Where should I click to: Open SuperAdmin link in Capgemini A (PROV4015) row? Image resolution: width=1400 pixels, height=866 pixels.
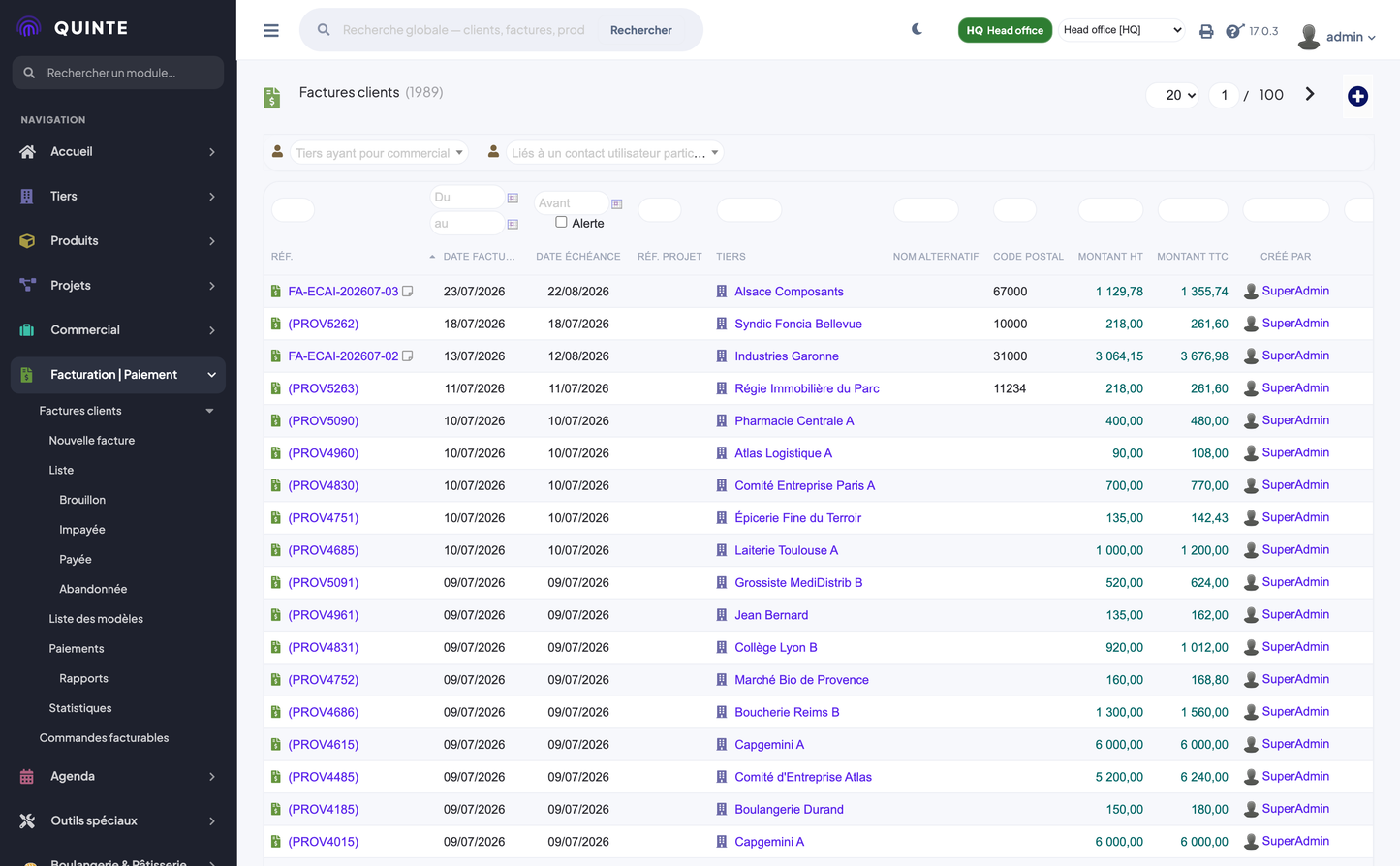tap(1295, 841)
